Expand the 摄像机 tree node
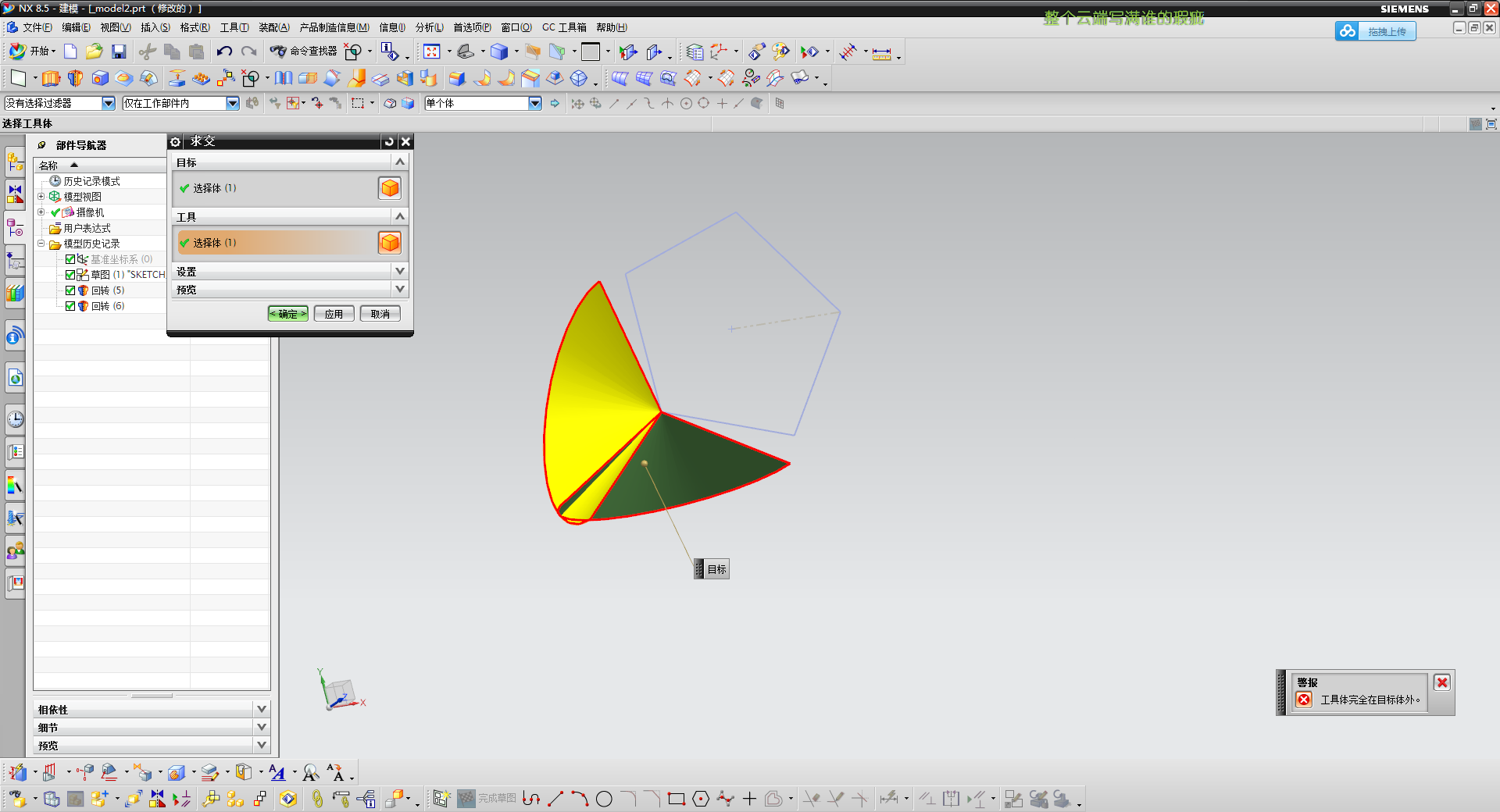Image resolution: width=1500 pixels, height=812 pixels. (x=41, y=212)
